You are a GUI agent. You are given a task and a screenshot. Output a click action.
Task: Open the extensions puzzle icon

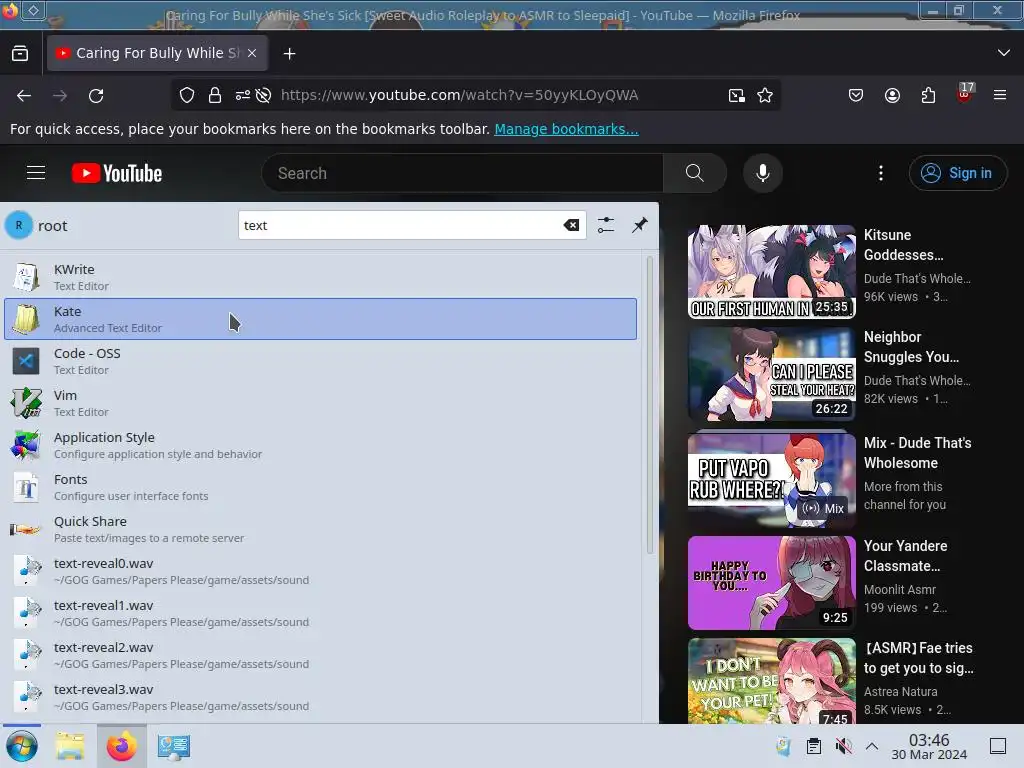928,95
